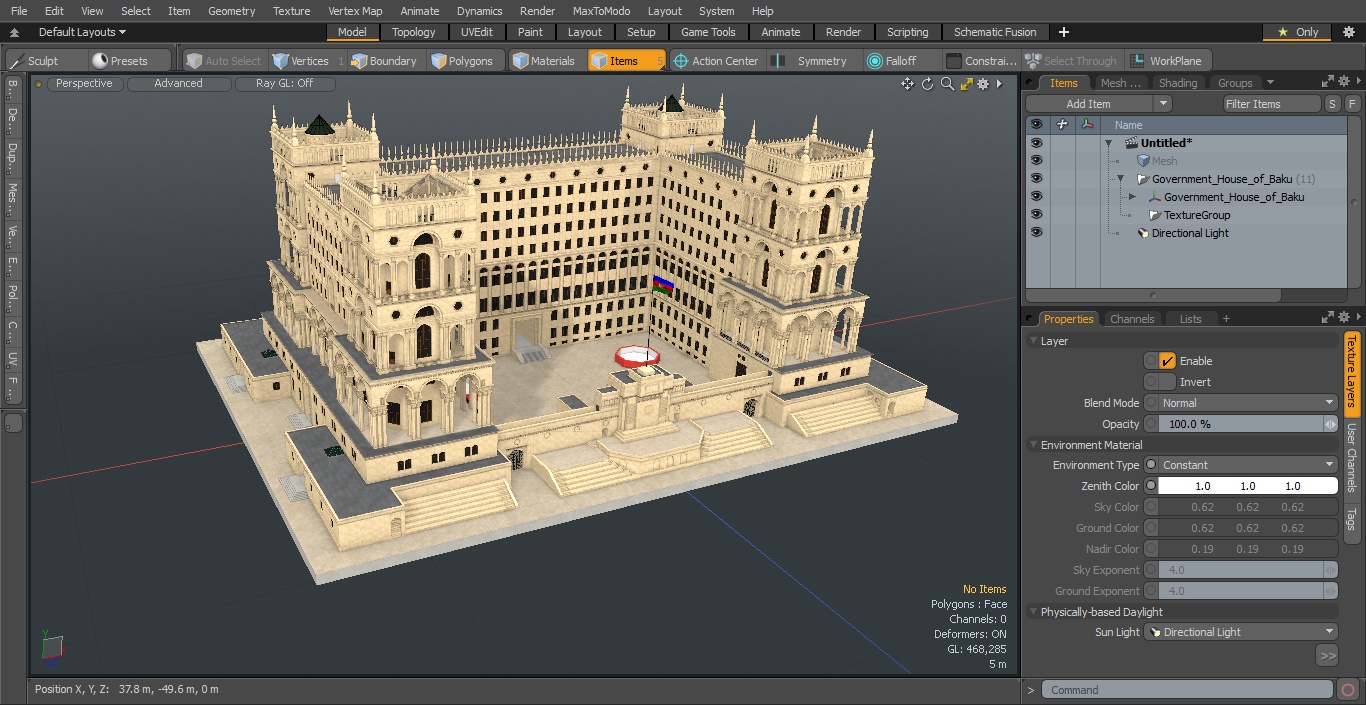Toggle visibility of the Mesh item
The width and height of the screenshot is (1366, 705).
coord(1036,161)
